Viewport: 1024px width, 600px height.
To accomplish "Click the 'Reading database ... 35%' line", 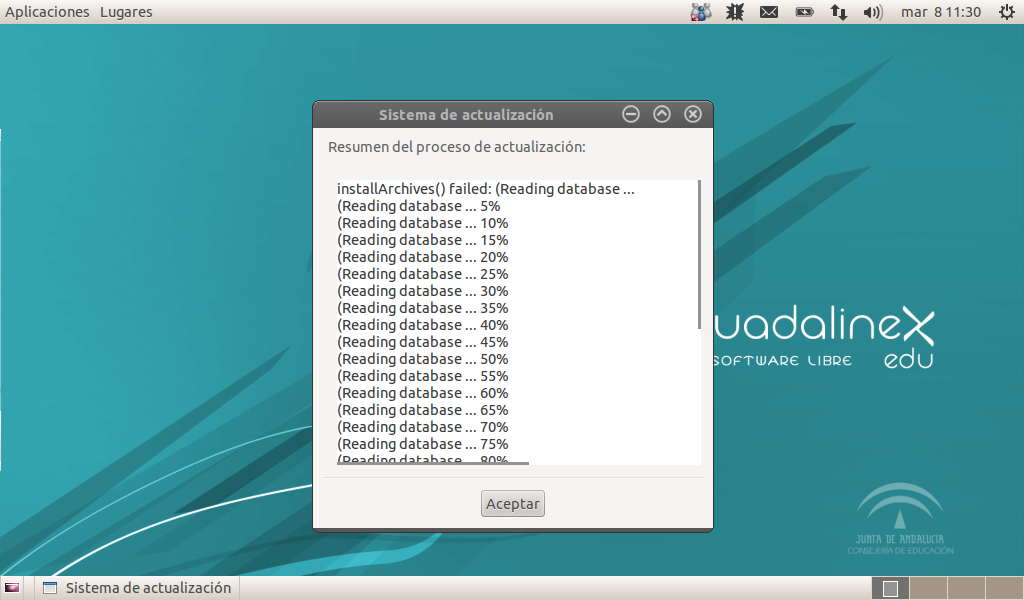I will (x=423, y=308).
